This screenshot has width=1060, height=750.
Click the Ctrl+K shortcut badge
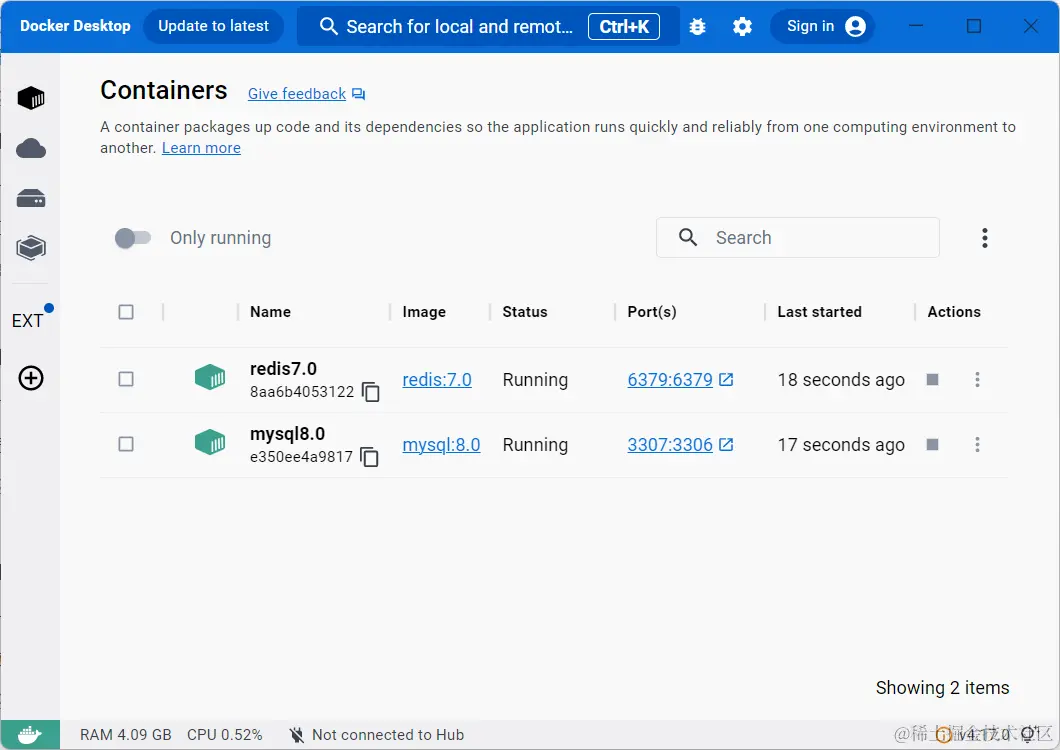click(624, 26)
